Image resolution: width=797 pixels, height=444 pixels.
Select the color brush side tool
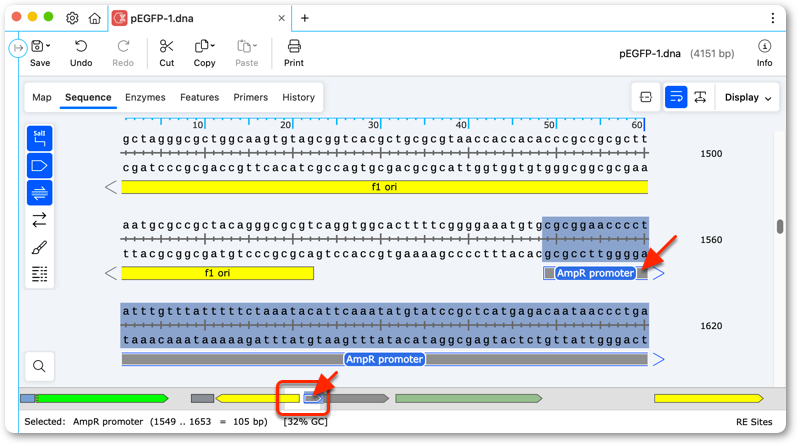[x=39, y=247]
